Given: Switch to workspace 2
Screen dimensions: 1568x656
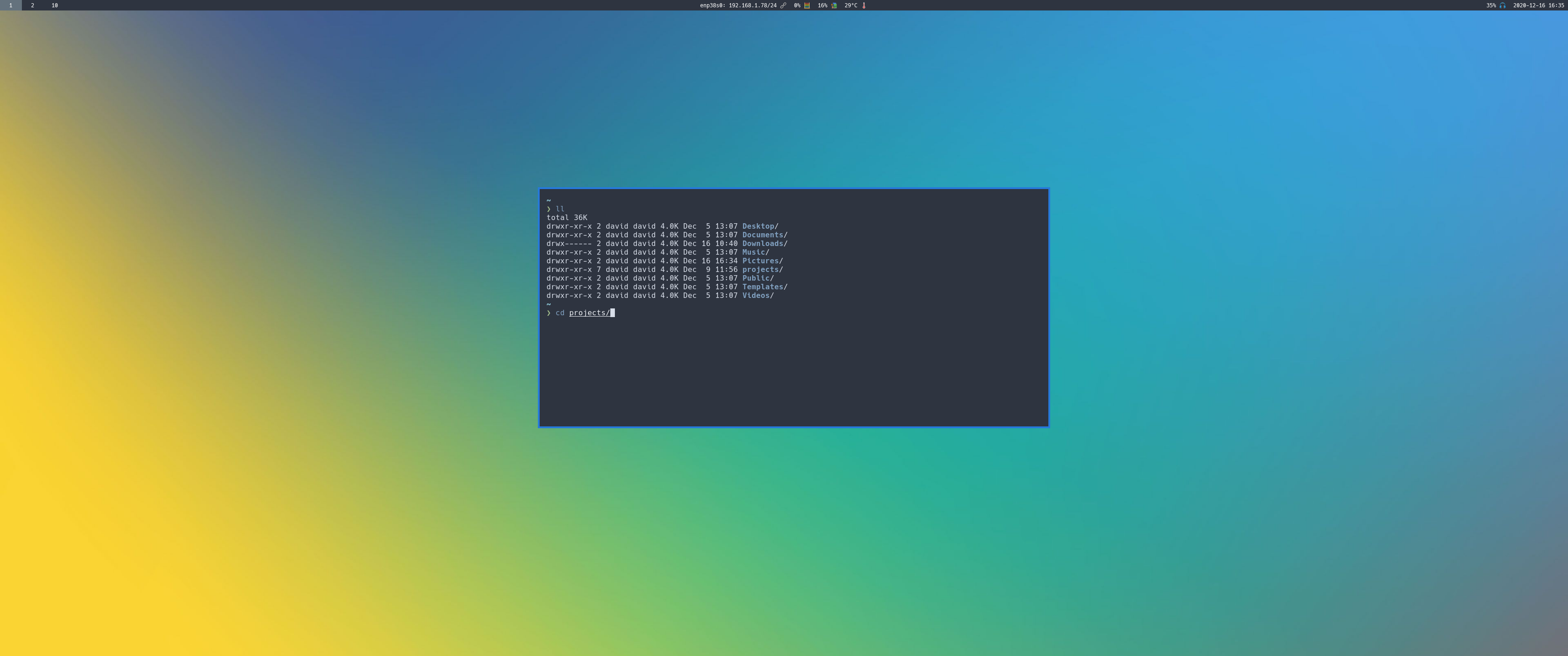Looking at the screenshot, I should pos(31,5).
